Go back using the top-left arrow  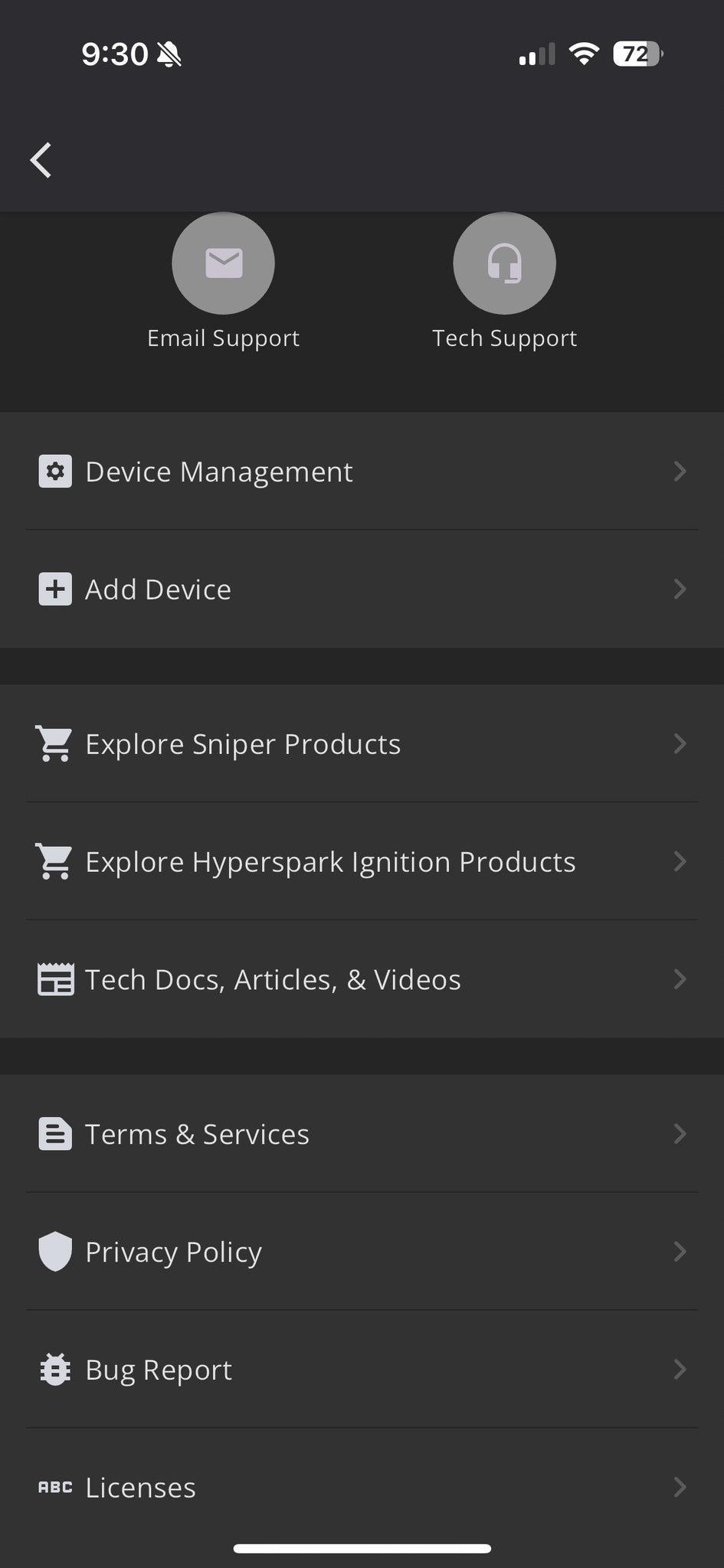41,161
